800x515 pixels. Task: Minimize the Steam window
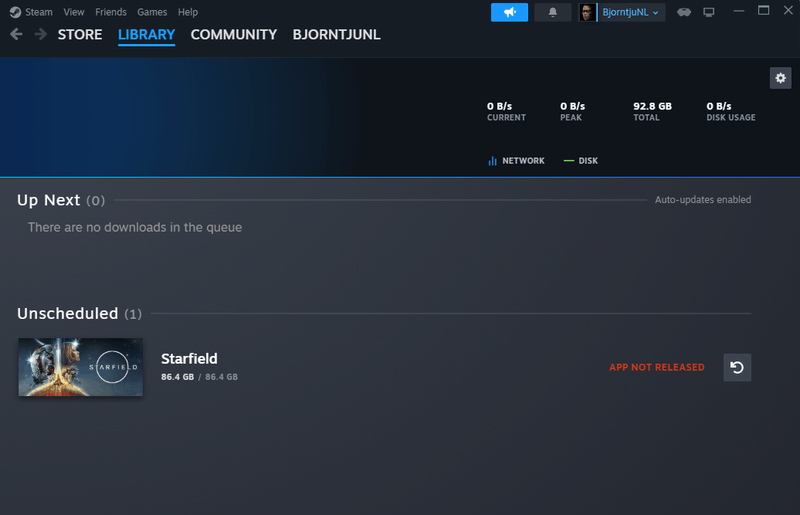pyautogui.click(x=738, y=11)
